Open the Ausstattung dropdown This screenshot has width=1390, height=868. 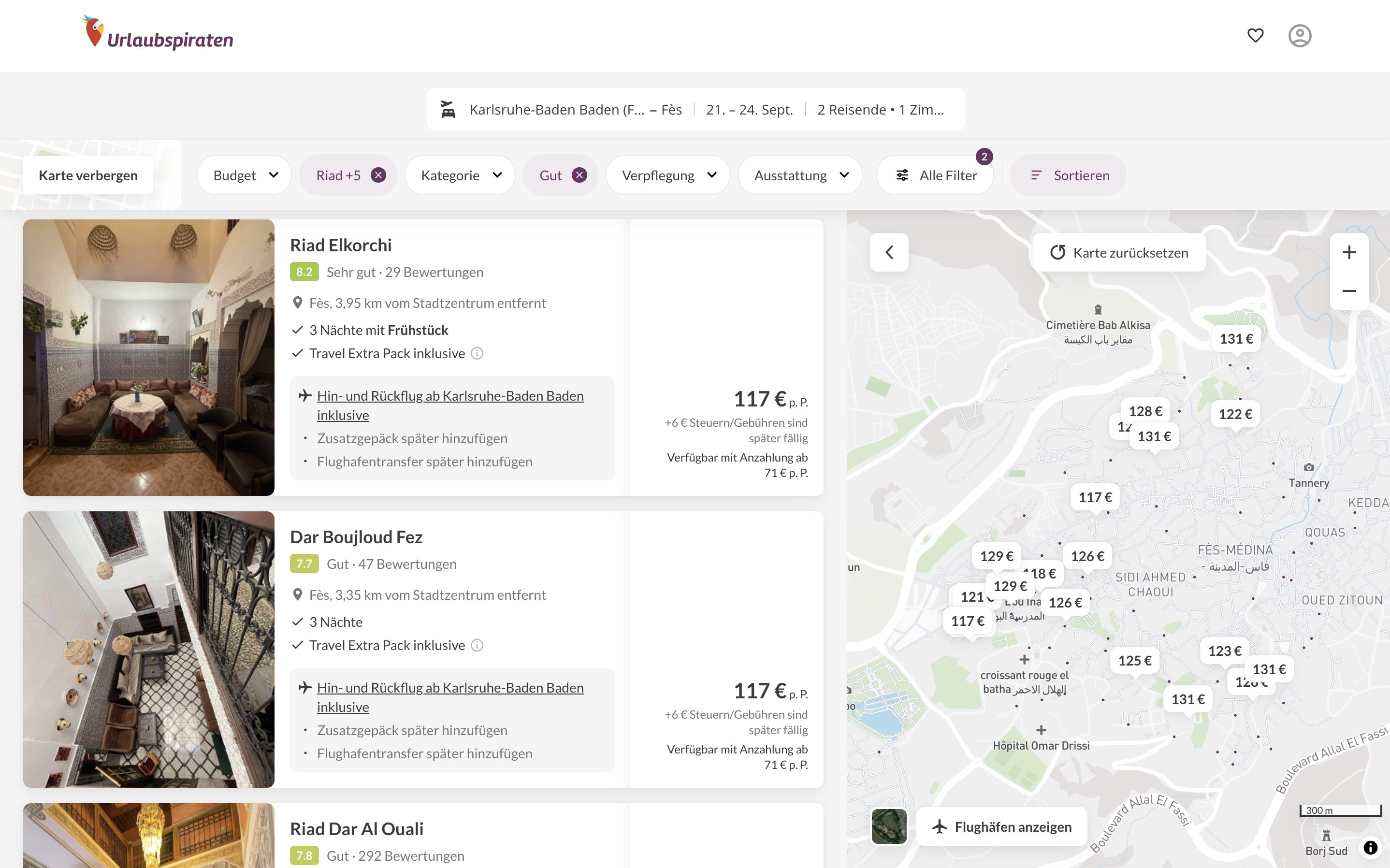[x=800, y=175]
